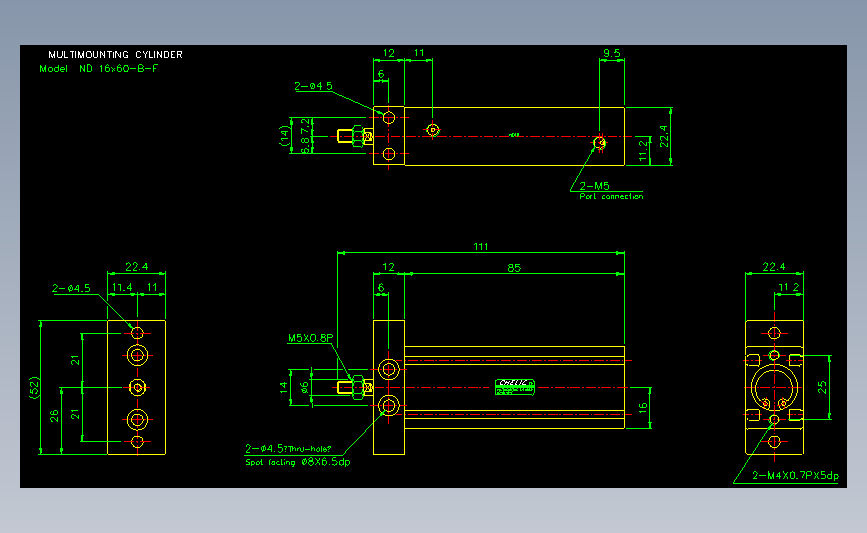Image resolution: width=867 pixels, height=533 pixels.
Task: Pick the (52) reference height dimension
Action: (x=34, y=387)
